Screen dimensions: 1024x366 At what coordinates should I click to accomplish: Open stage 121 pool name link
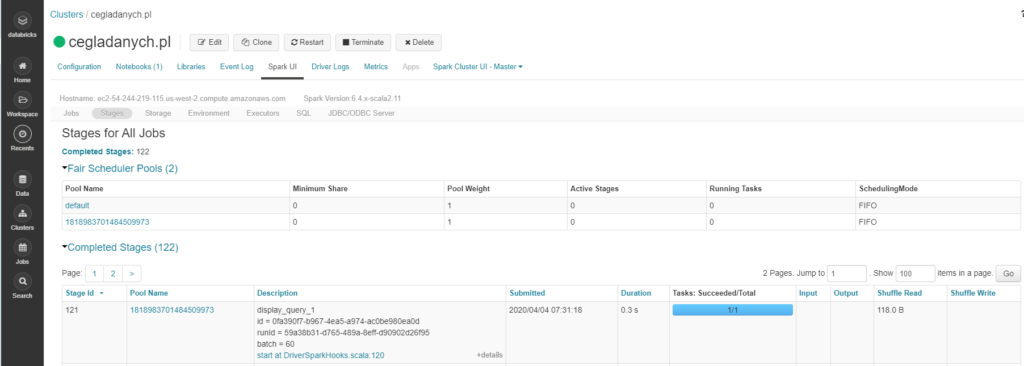pos(172,310)
